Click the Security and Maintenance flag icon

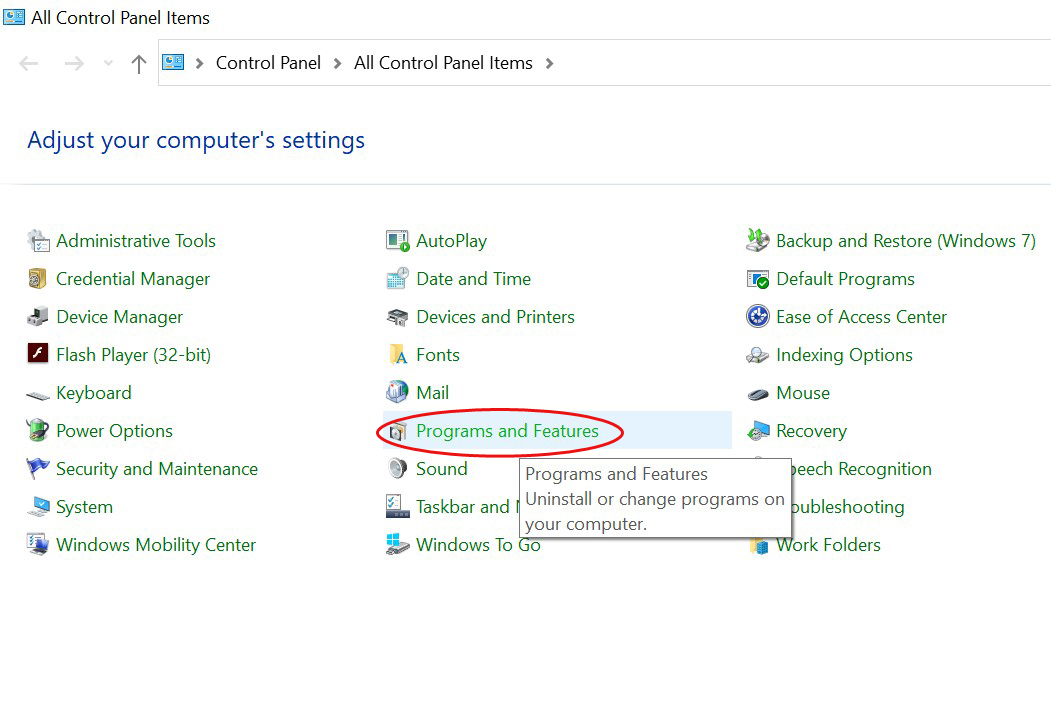pos(38,469)
